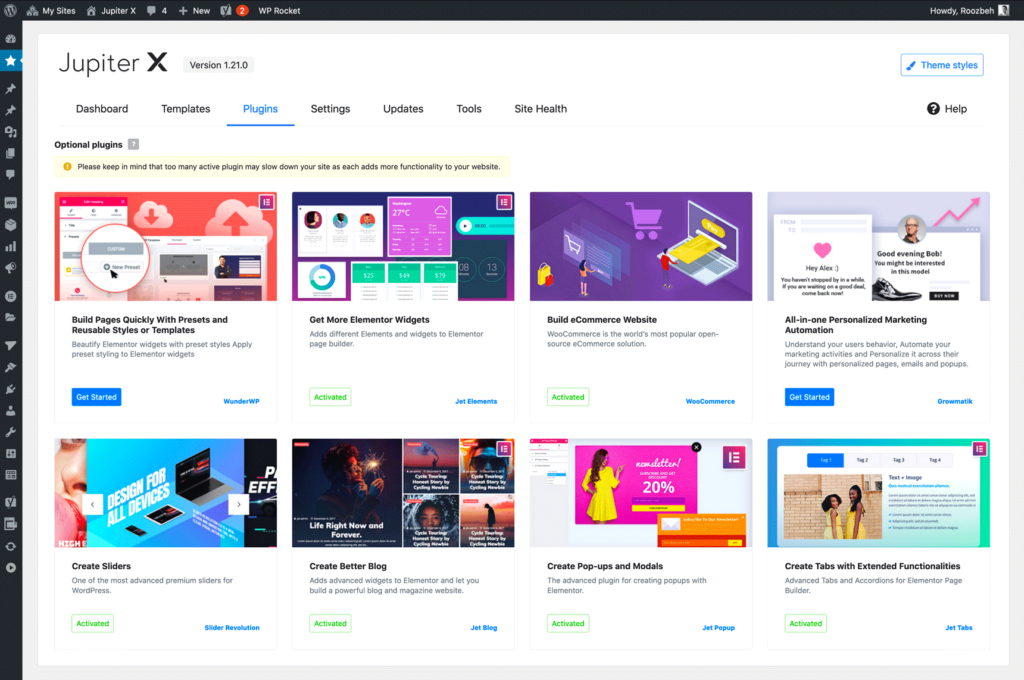Image resolution: width=1024 pixels, height=680 pixels.
Task: Switch to the Templates tab
Action: tap(185, 109)
